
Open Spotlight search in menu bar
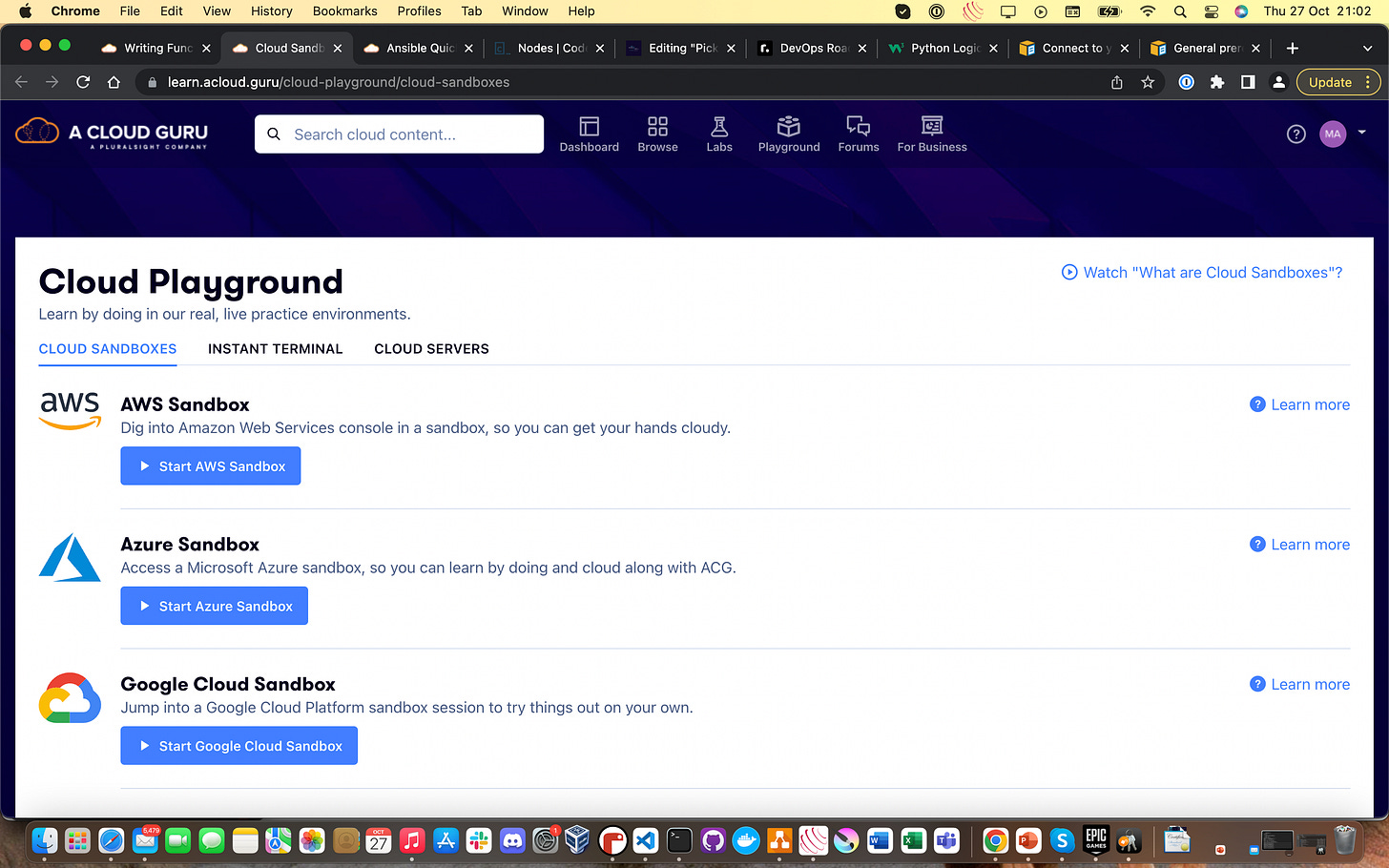[x=1180, y=11]
